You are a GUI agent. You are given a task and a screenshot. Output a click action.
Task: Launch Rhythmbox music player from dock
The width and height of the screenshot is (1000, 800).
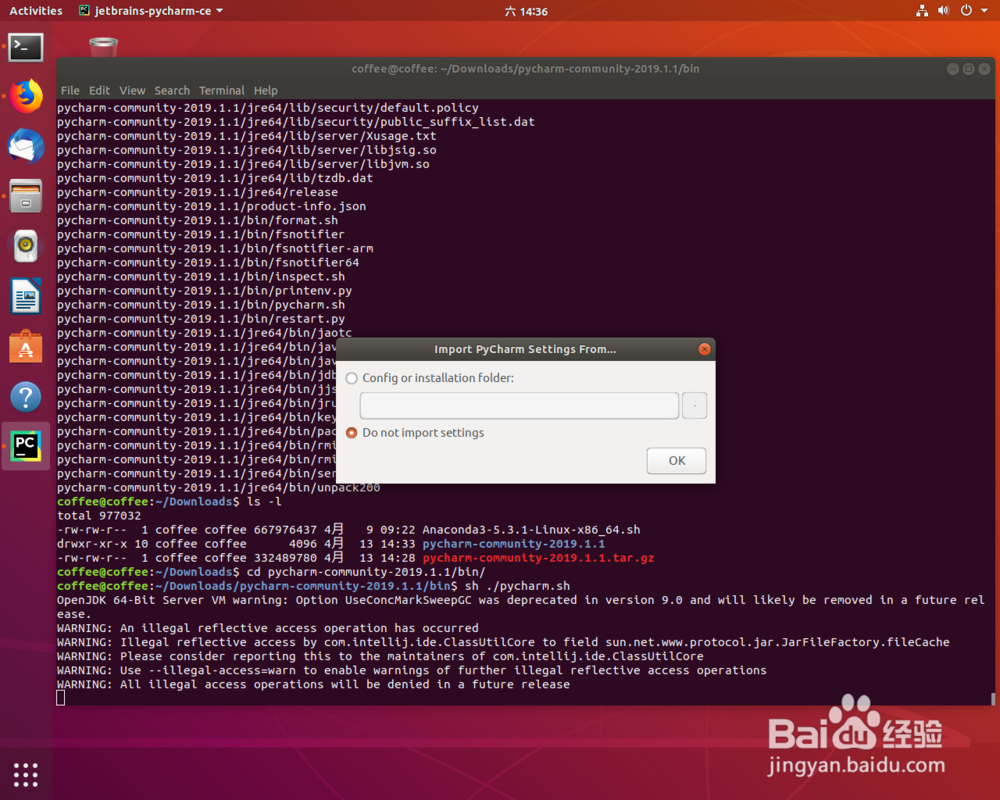click(26, 246)
